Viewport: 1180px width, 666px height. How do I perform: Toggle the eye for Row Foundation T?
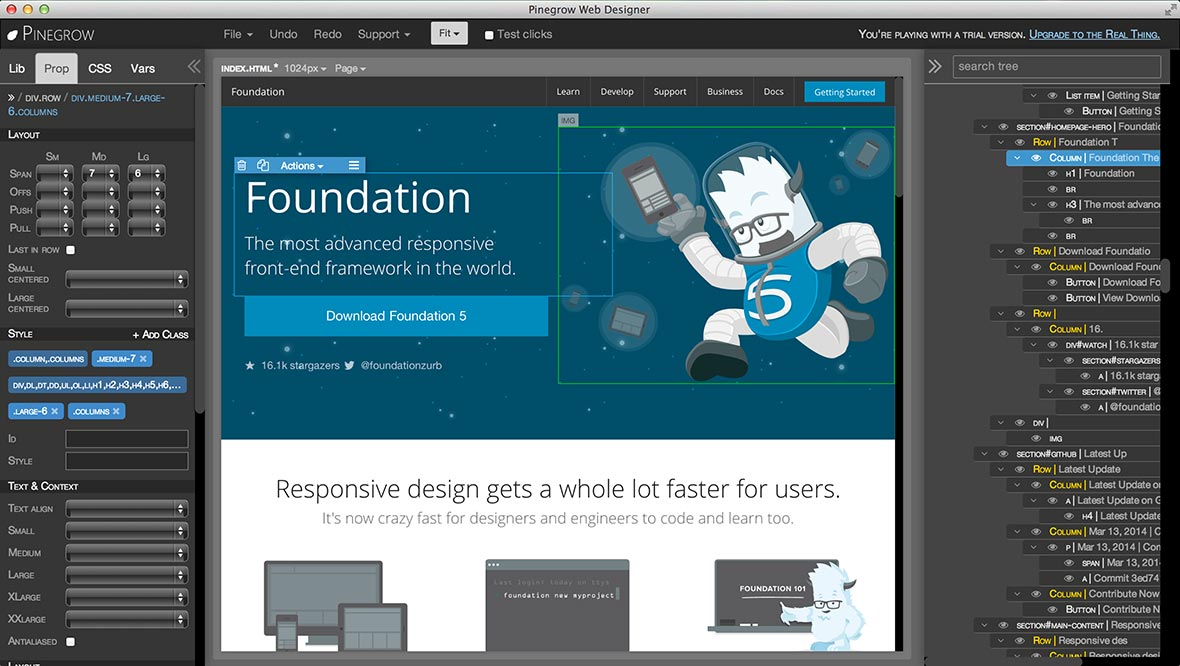point(1020,142)
